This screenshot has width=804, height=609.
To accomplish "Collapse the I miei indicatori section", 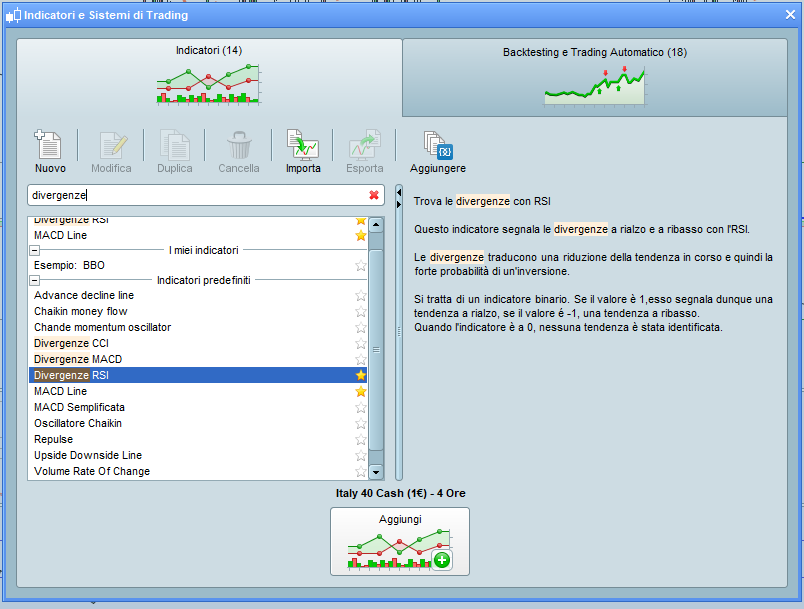I will tap(34, 251).
